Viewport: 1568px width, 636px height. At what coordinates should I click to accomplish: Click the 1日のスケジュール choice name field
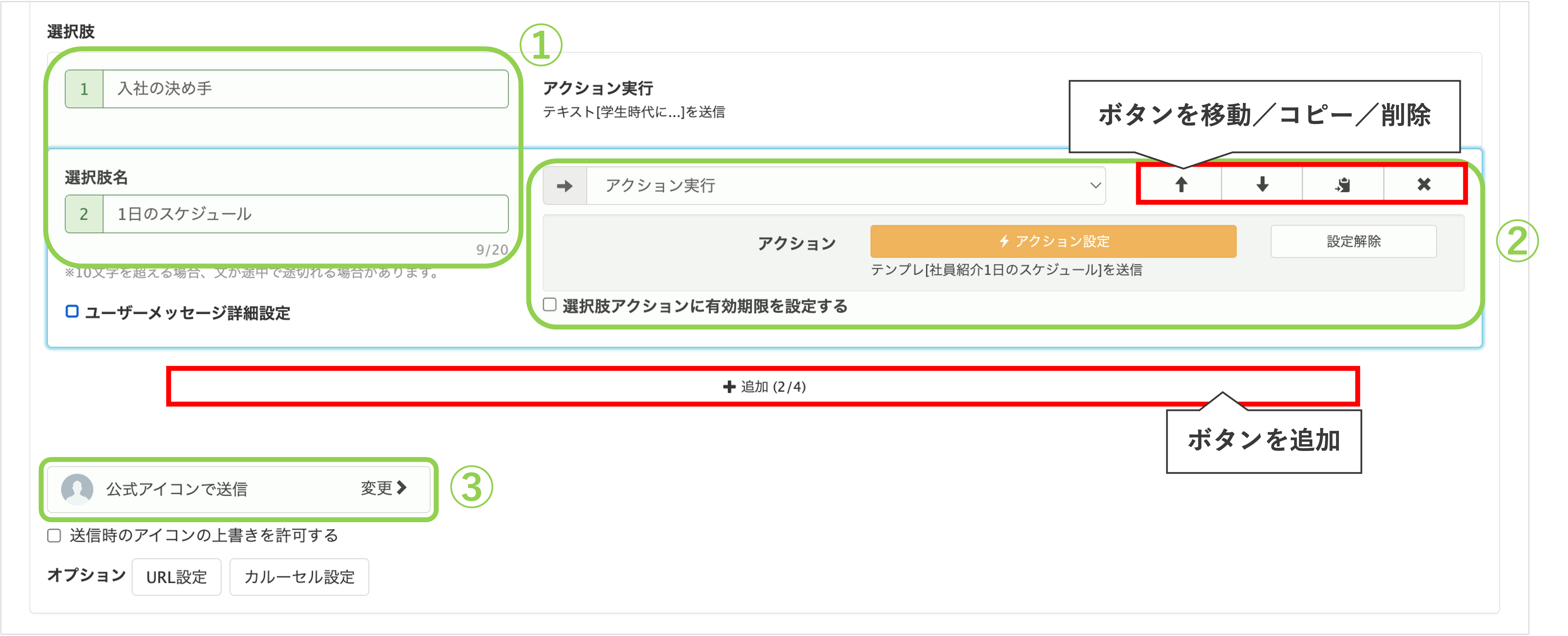click(x=304, y=214)
